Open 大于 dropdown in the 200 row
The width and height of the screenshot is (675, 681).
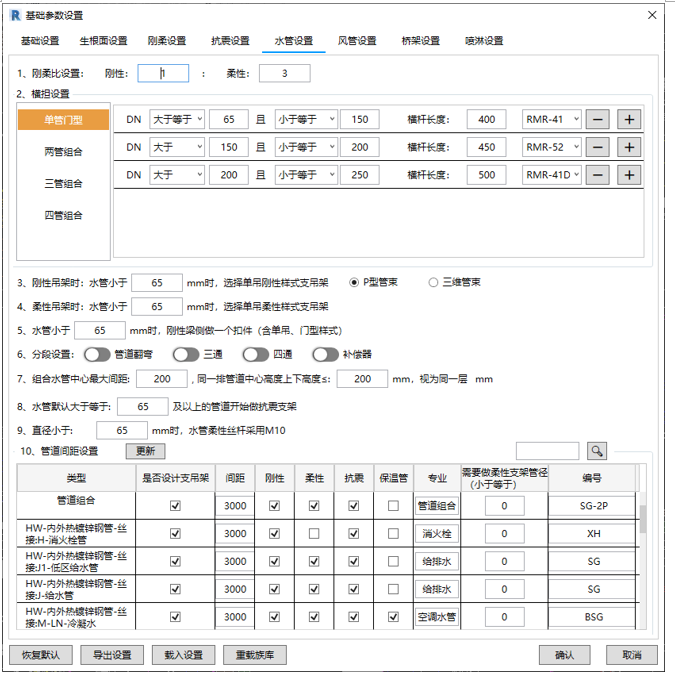pyautogui.click(x=177, y=175)
